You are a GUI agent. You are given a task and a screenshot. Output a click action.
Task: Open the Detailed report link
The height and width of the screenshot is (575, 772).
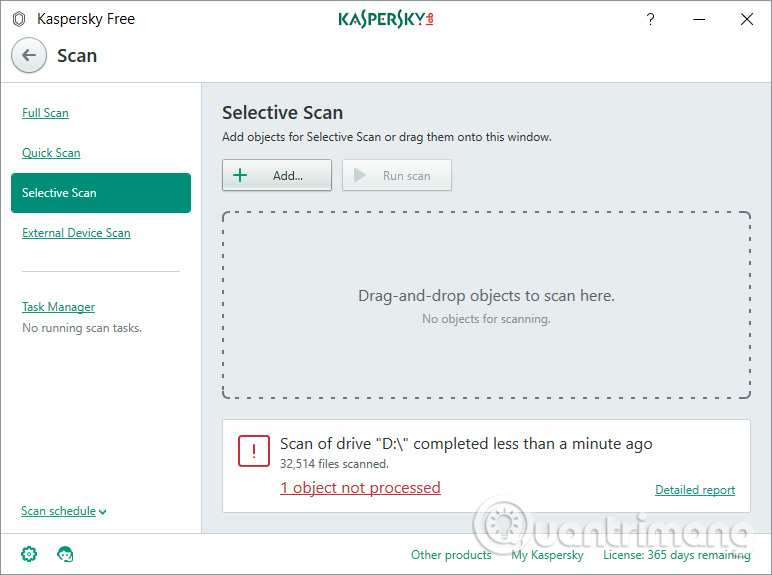point(695,490)
